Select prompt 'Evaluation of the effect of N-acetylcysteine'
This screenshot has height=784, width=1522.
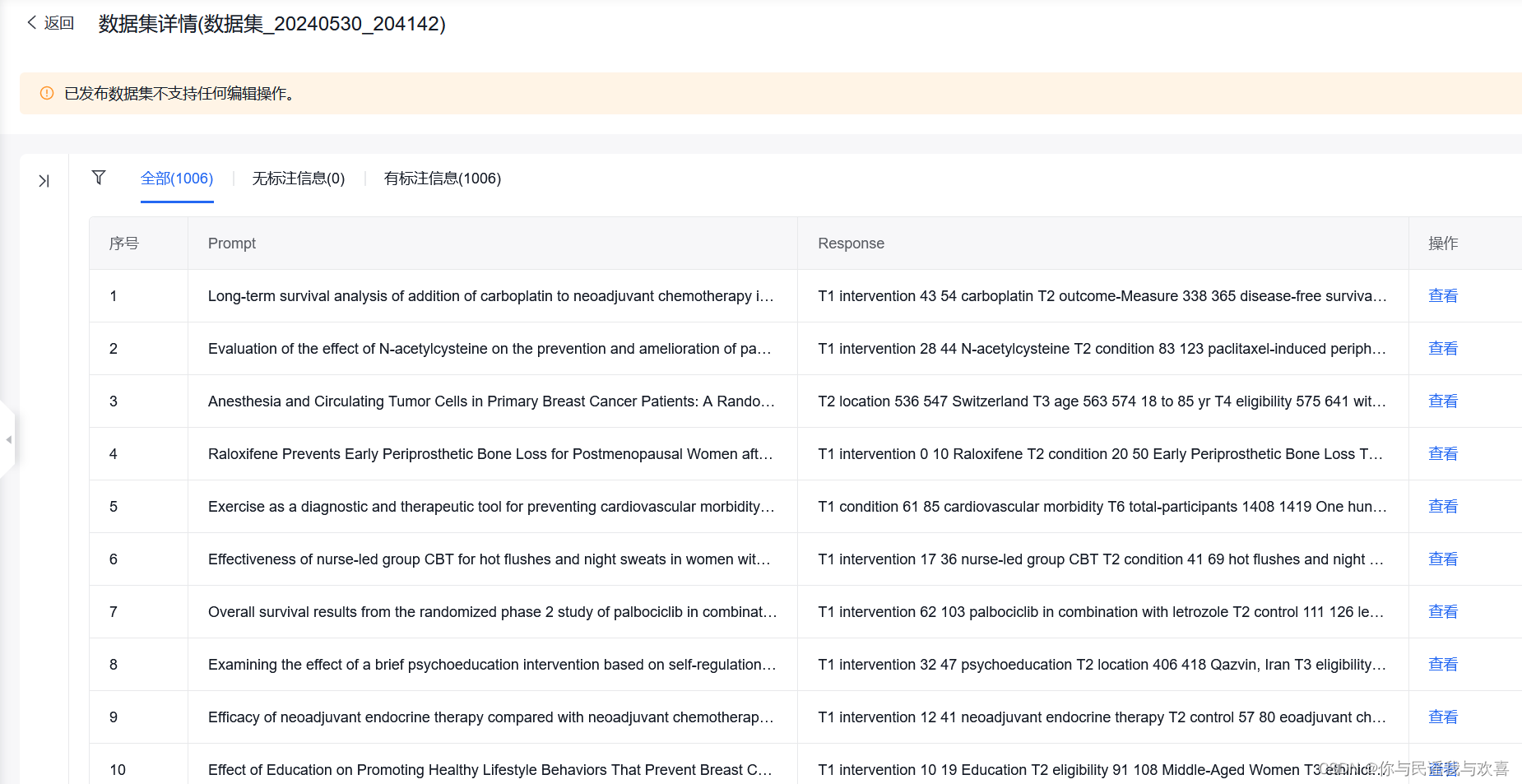pos(490,349)
